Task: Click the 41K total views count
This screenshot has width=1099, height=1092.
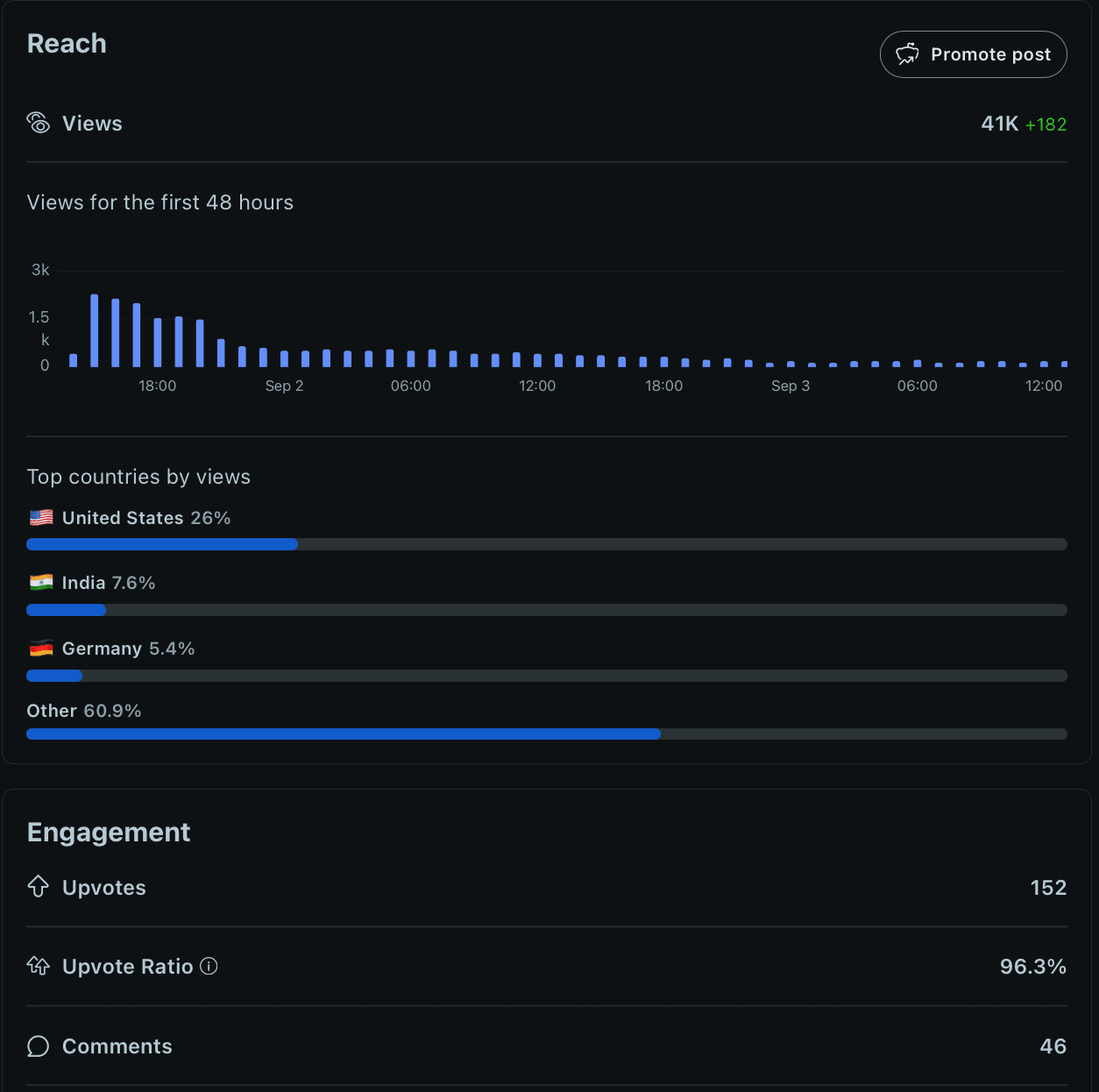Action: pyautogui.click(x=999, y=124)
